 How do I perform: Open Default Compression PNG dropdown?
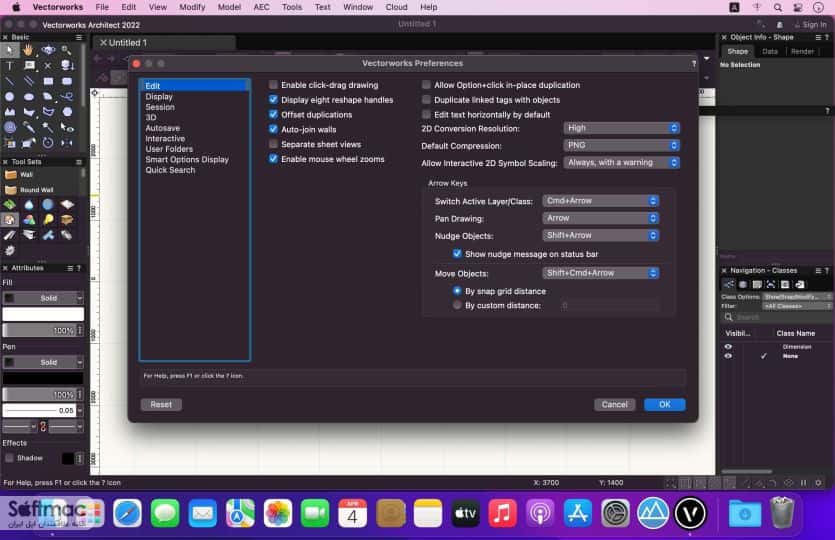(x=621, y=145)
